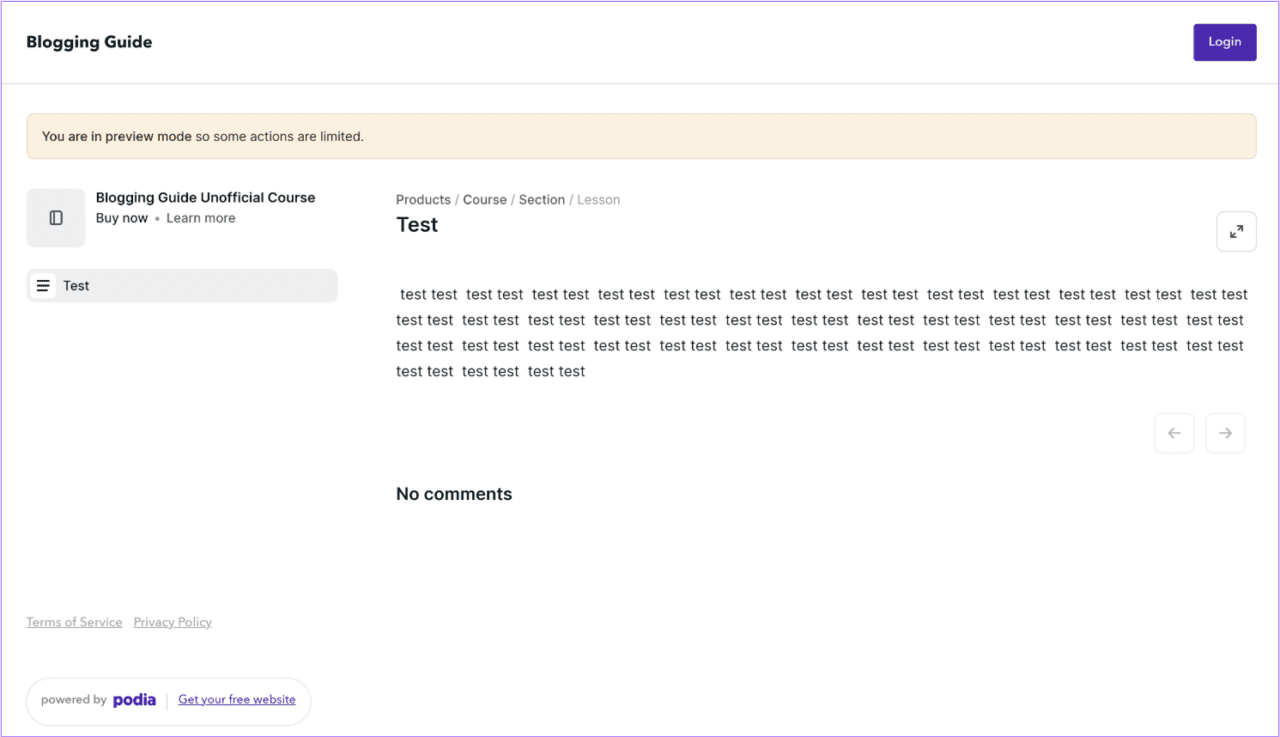Open the Products breadcrumb

pos(423,199)
